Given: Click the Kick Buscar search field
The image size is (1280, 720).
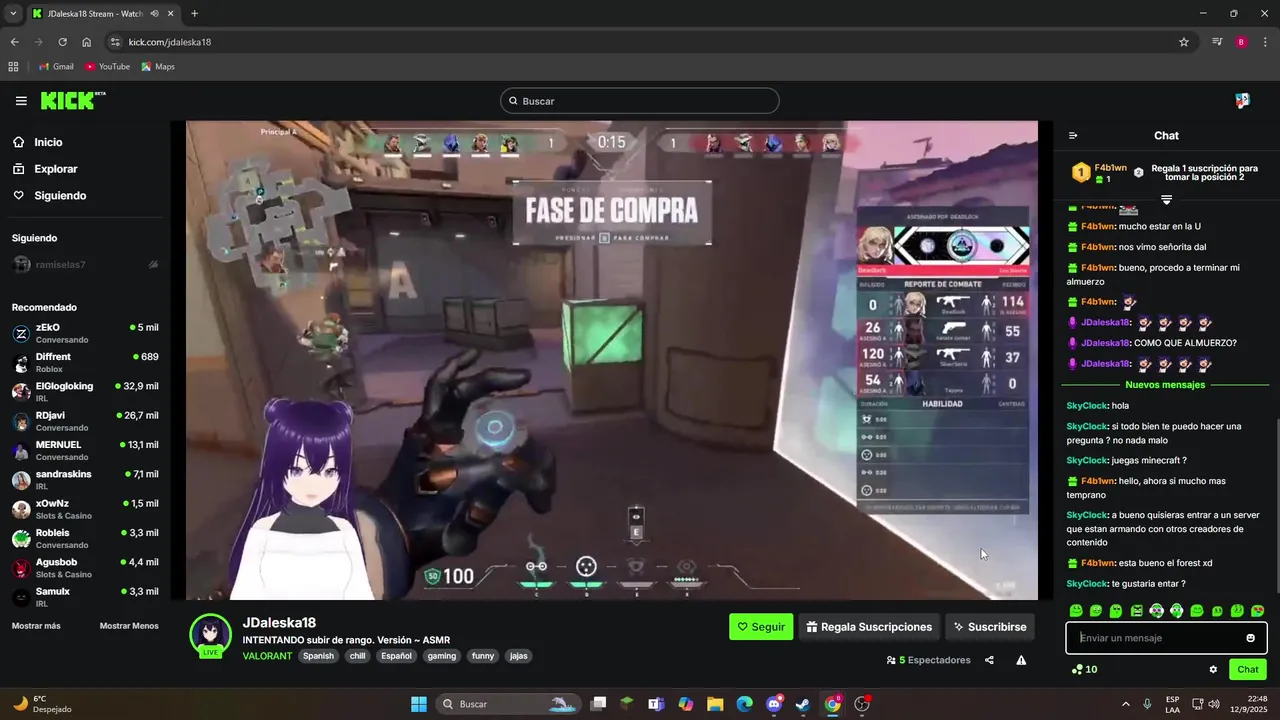Looking at the screenshot, I should pyautogui.click(x=639, y=101).
